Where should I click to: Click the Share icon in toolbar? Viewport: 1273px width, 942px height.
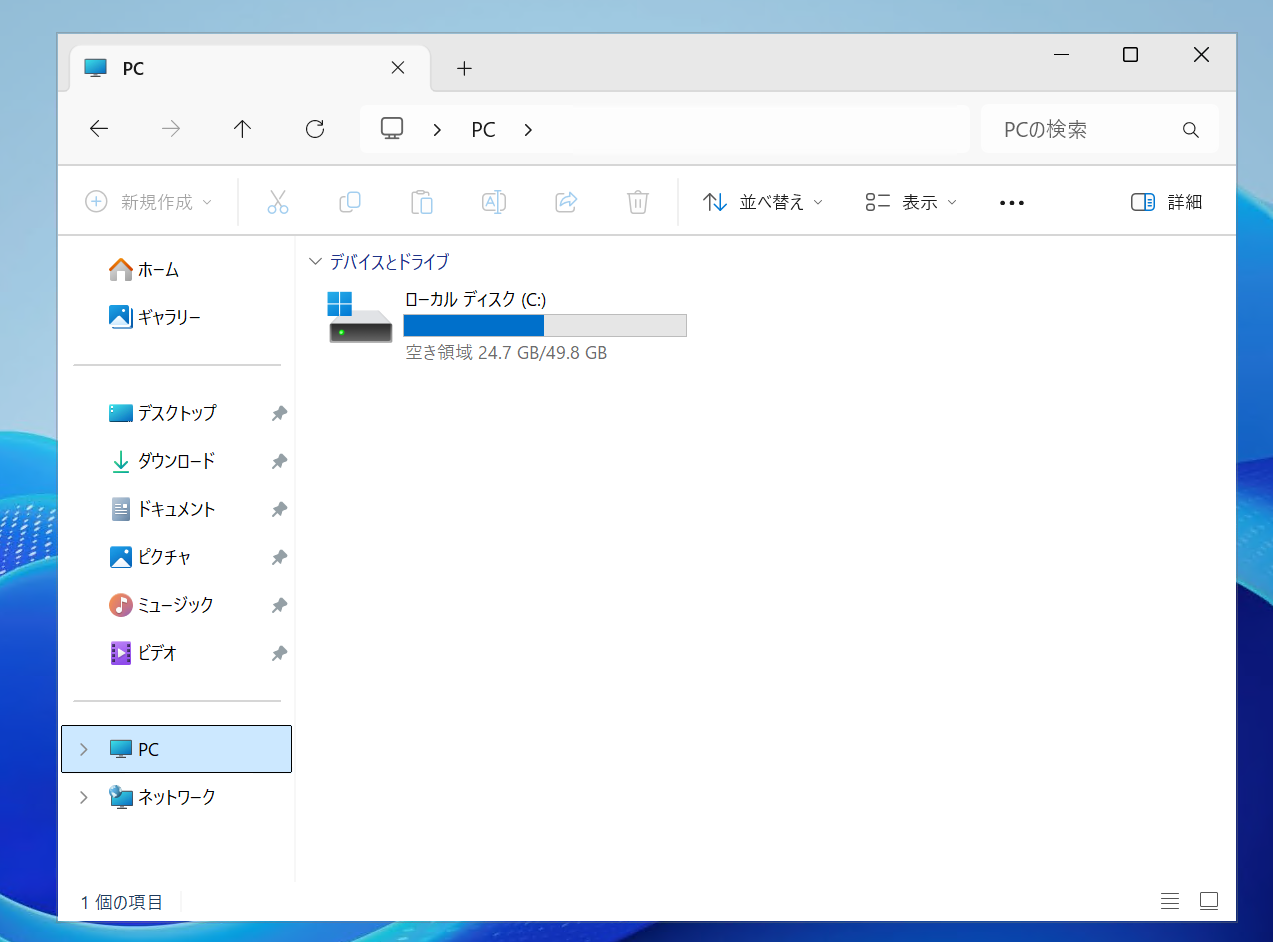tap(566, 202)
